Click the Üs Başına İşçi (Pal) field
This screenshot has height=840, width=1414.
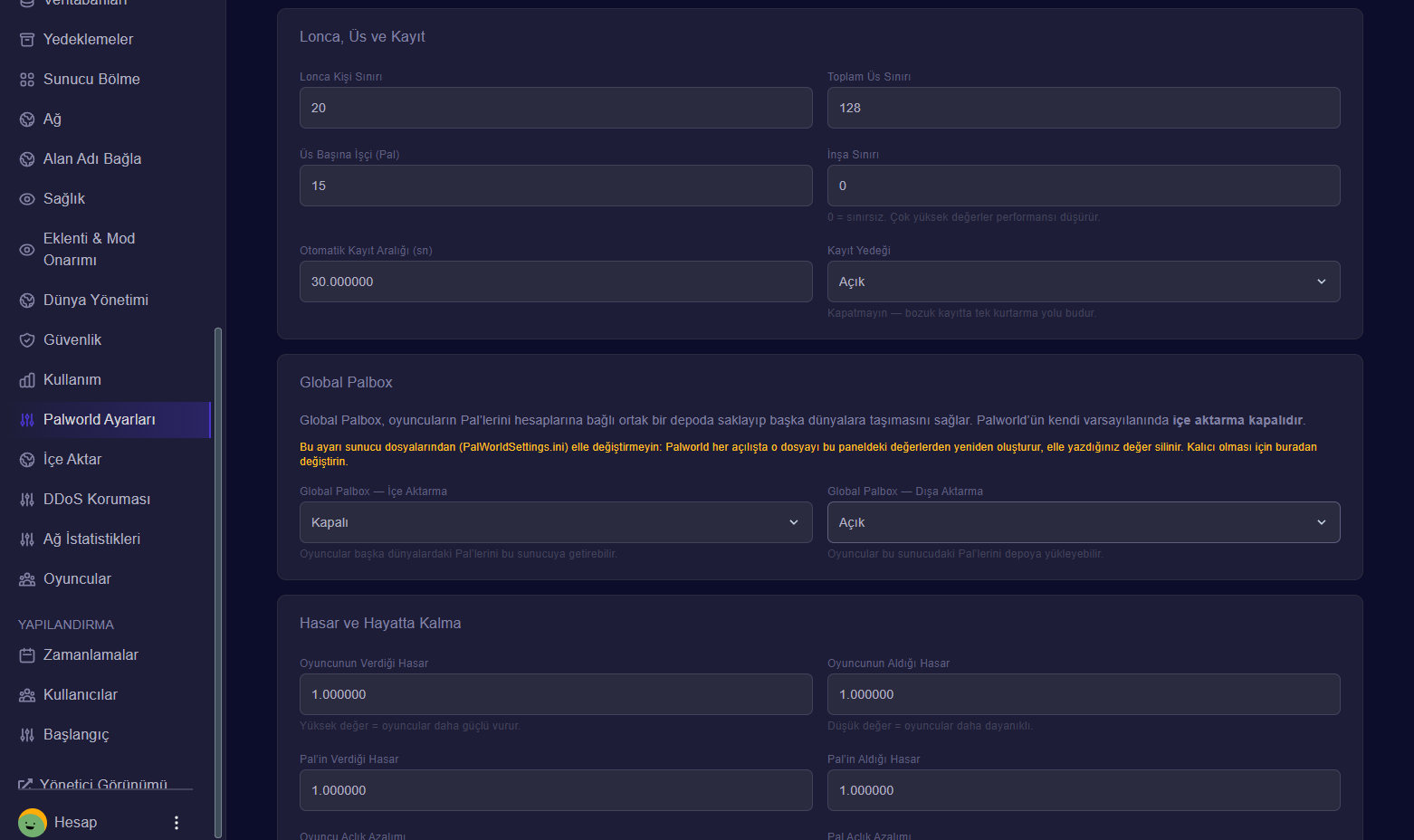tap(556, 186)
